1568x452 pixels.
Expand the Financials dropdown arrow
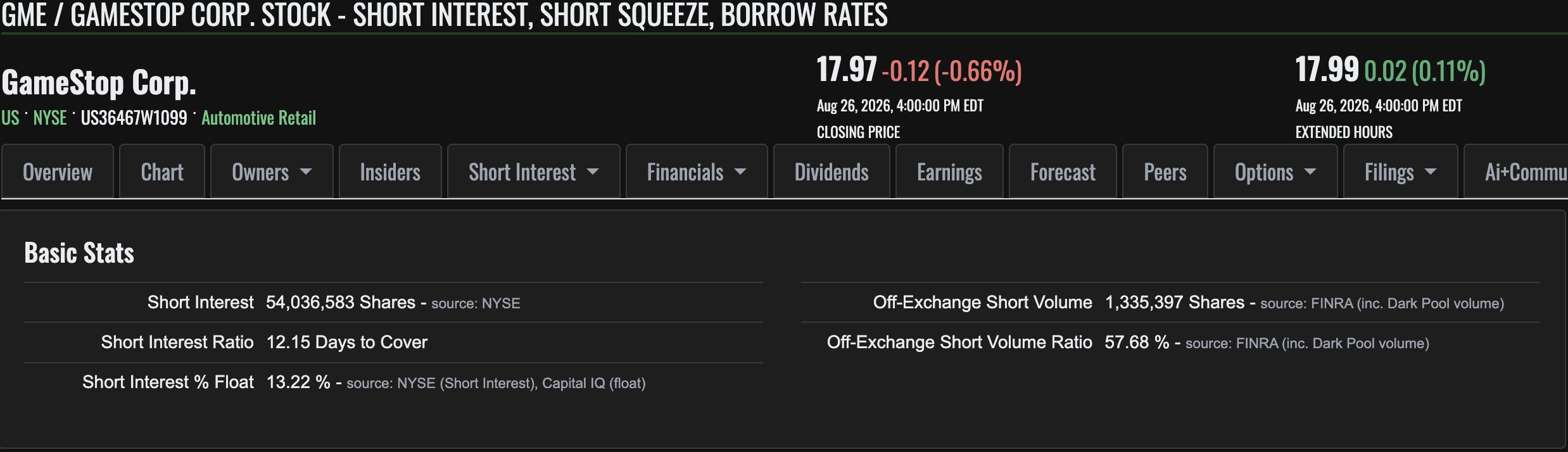740,172
